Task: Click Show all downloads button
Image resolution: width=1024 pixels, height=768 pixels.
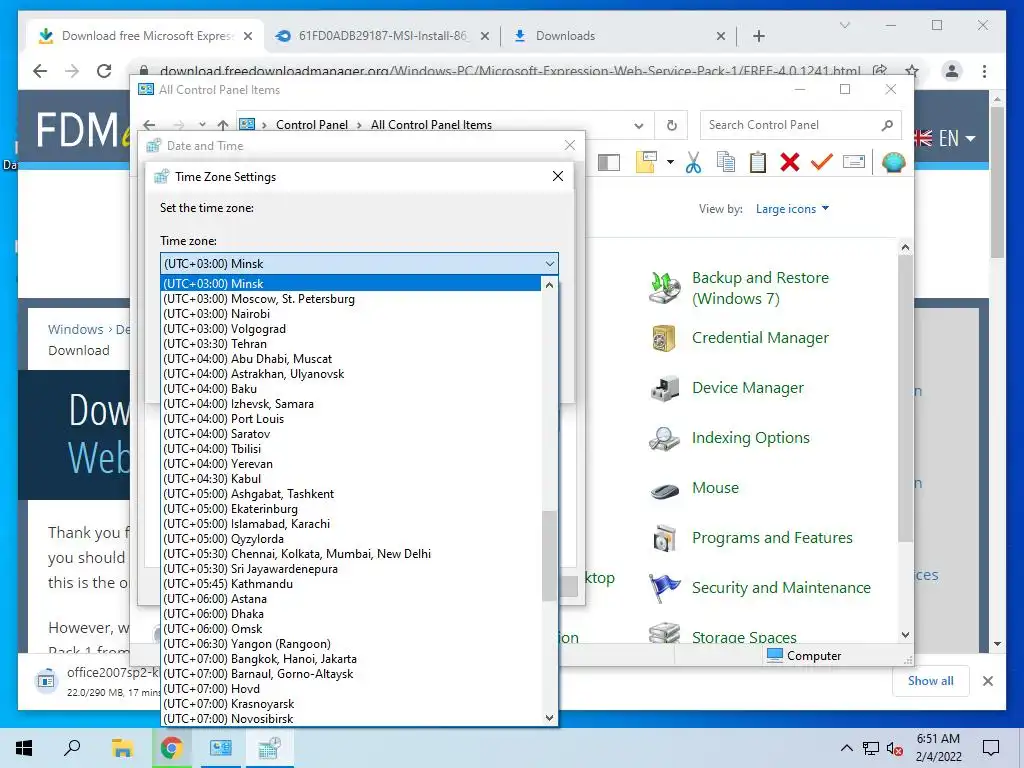Action: pyautogui.click(x=930, y=681)
